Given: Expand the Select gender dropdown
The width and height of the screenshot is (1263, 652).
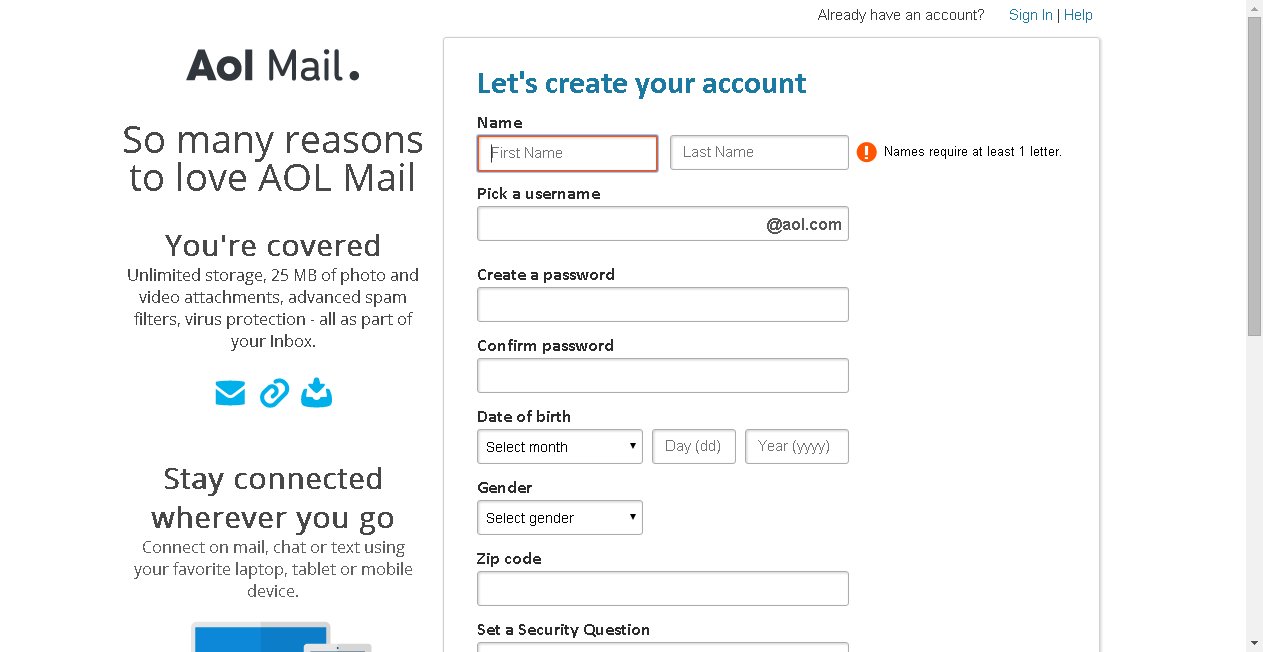Looking at the screenshot, I should tap(560, 518).
